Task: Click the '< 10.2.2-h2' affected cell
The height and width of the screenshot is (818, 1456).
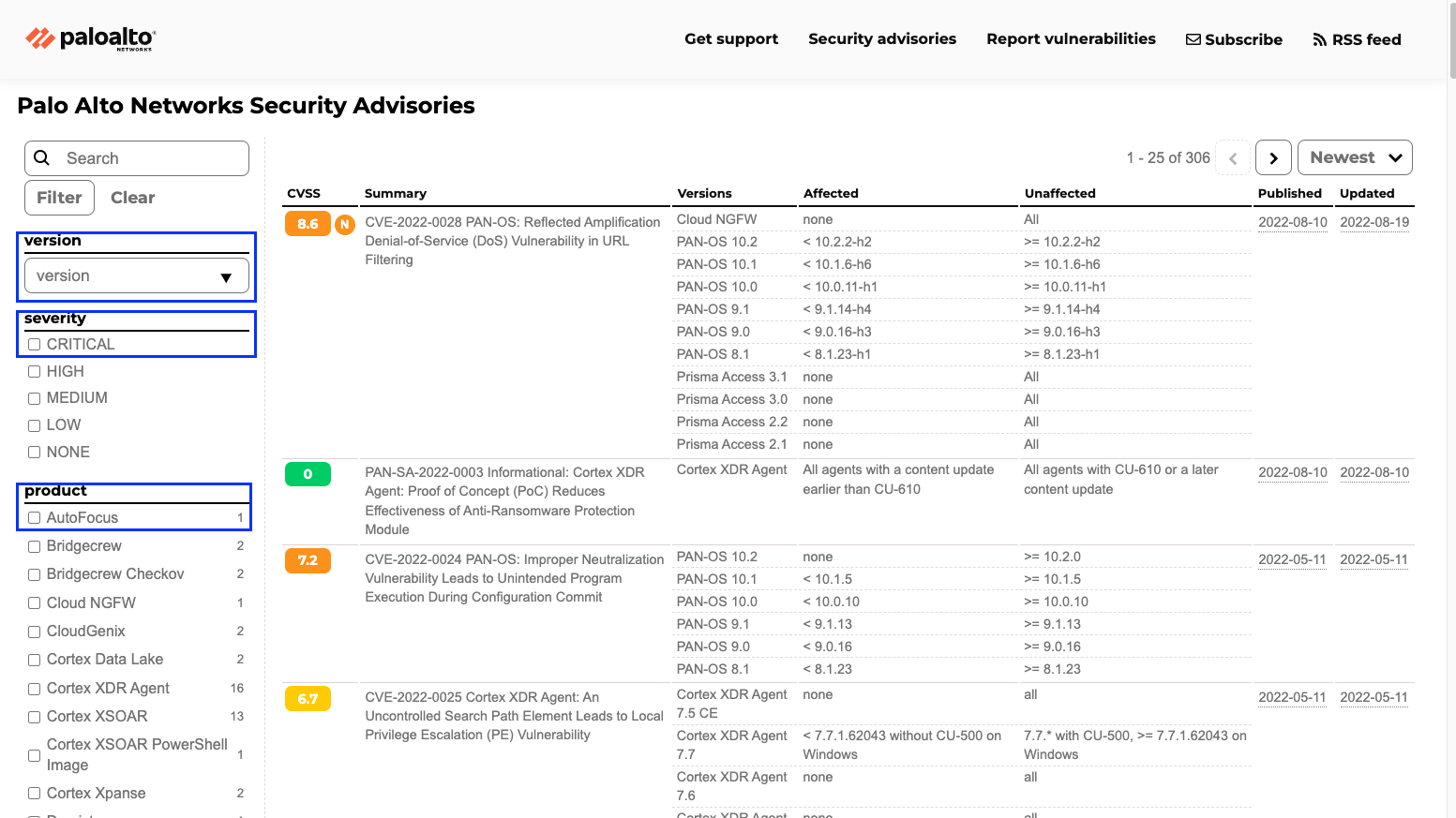Action: click(x=837, y=242)
